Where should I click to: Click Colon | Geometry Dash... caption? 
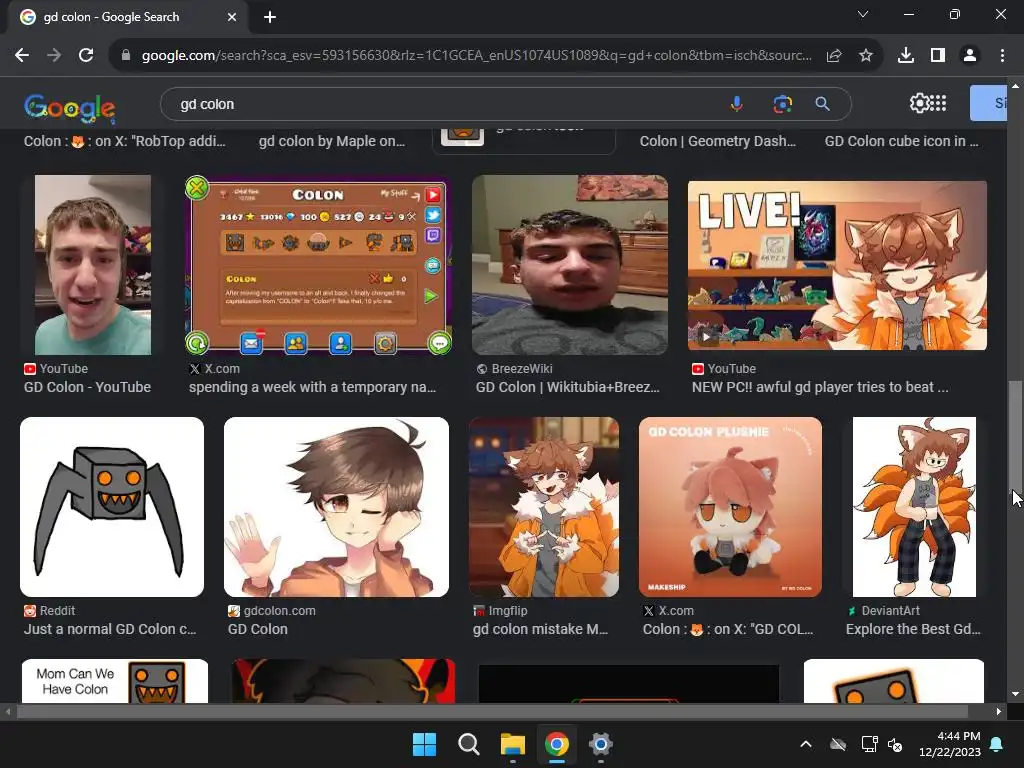[x=718, y=141]
